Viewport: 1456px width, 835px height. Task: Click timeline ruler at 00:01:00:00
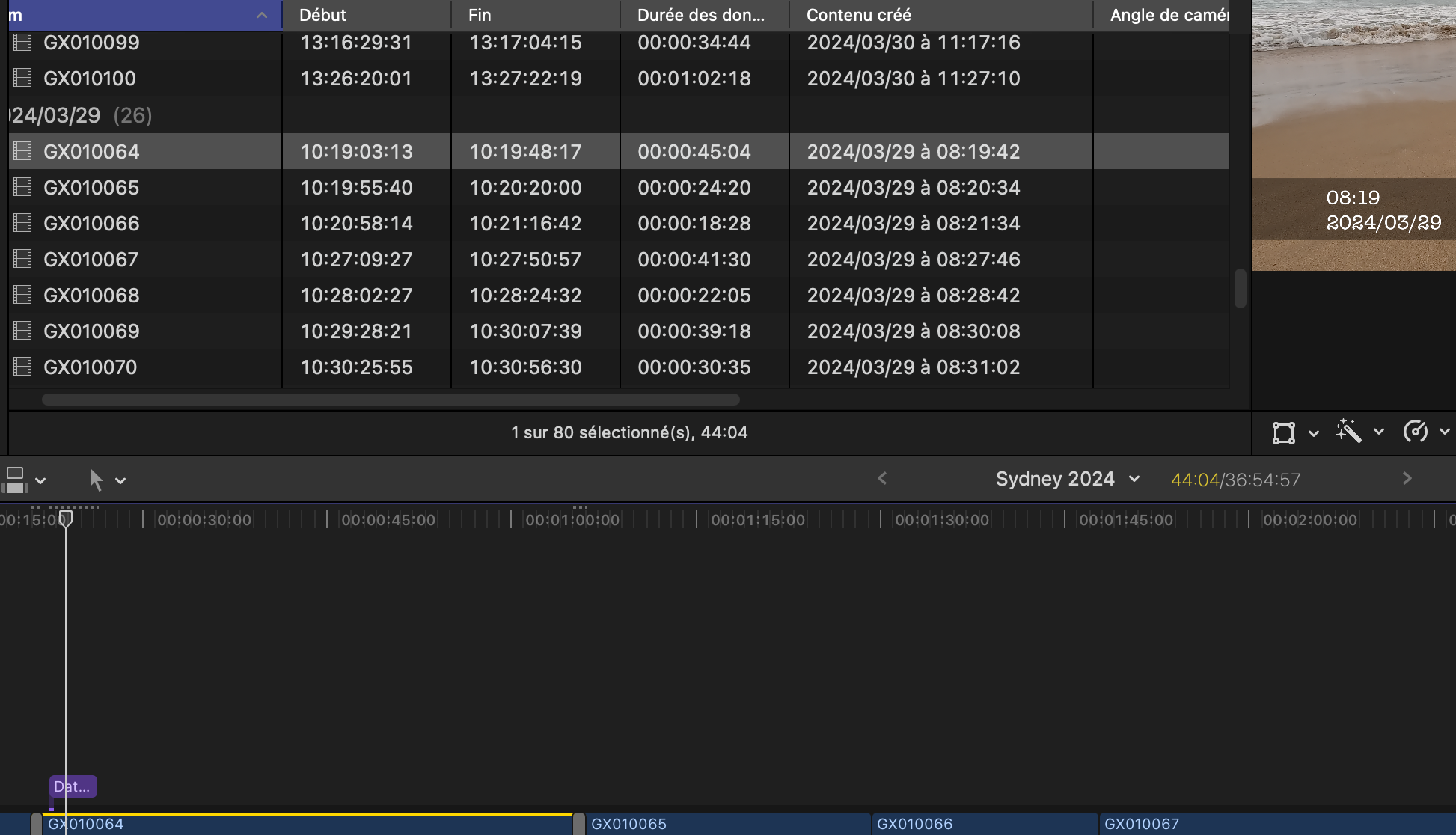pos(572,520)
